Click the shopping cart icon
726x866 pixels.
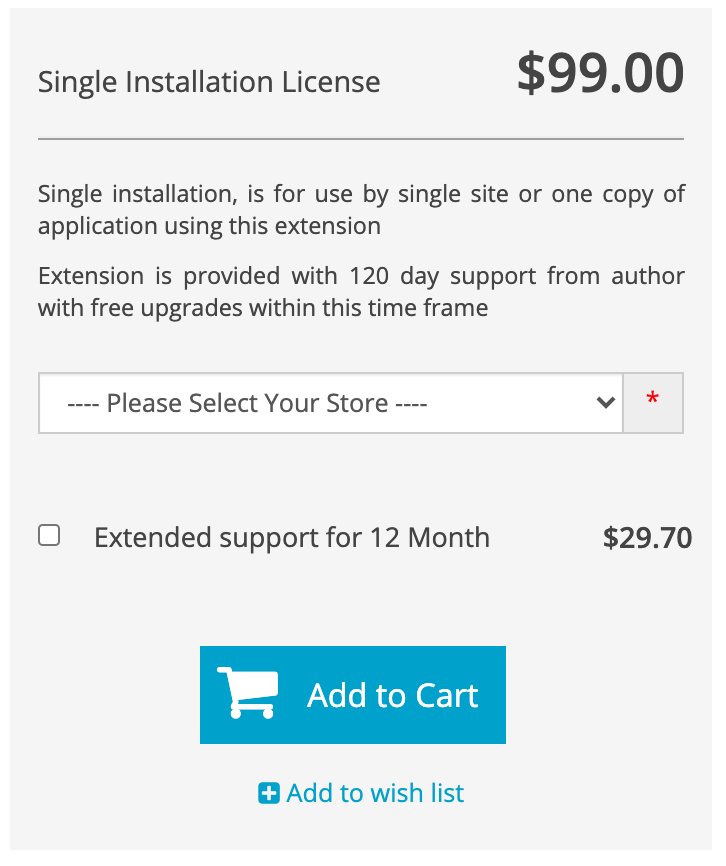(247, 693)
